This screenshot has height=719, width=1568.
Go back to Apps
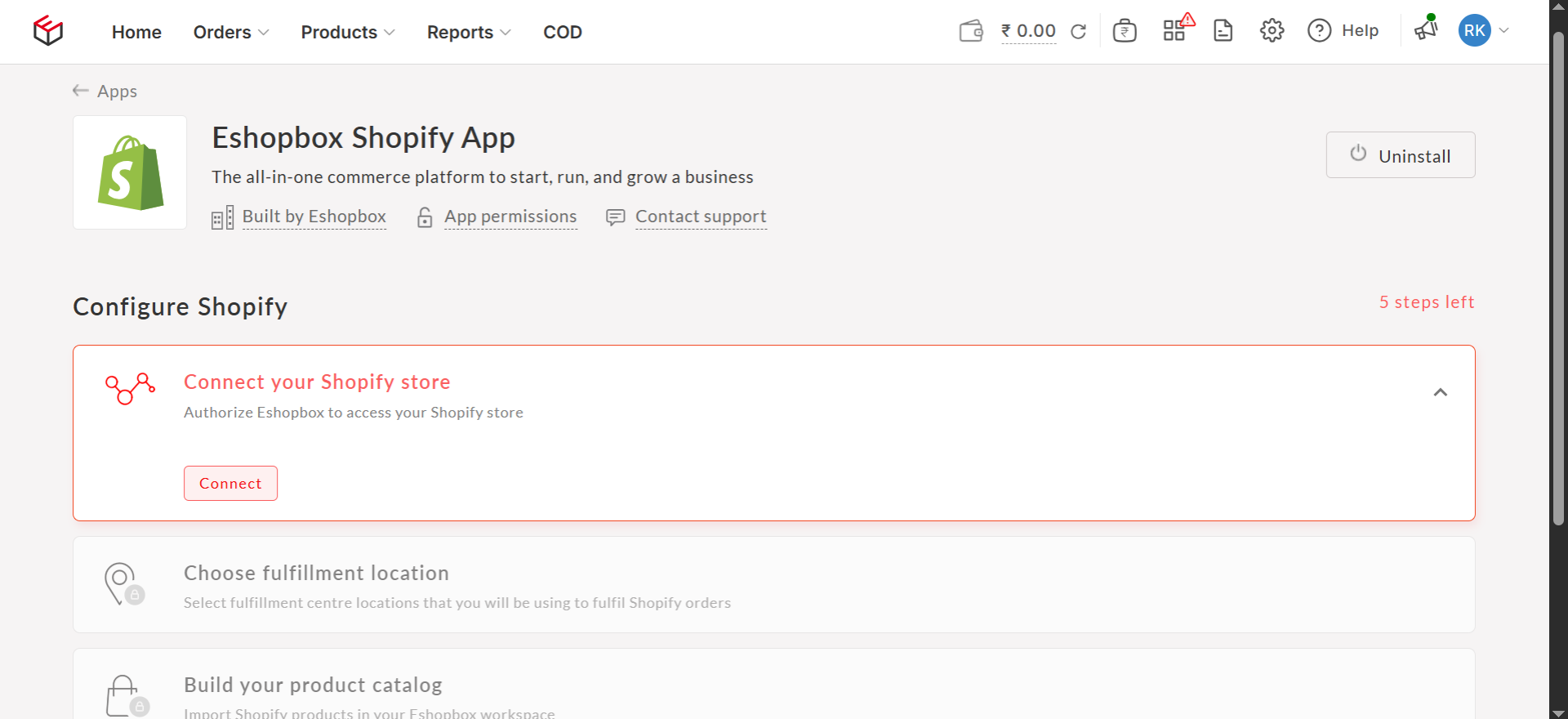click(105, 91)
